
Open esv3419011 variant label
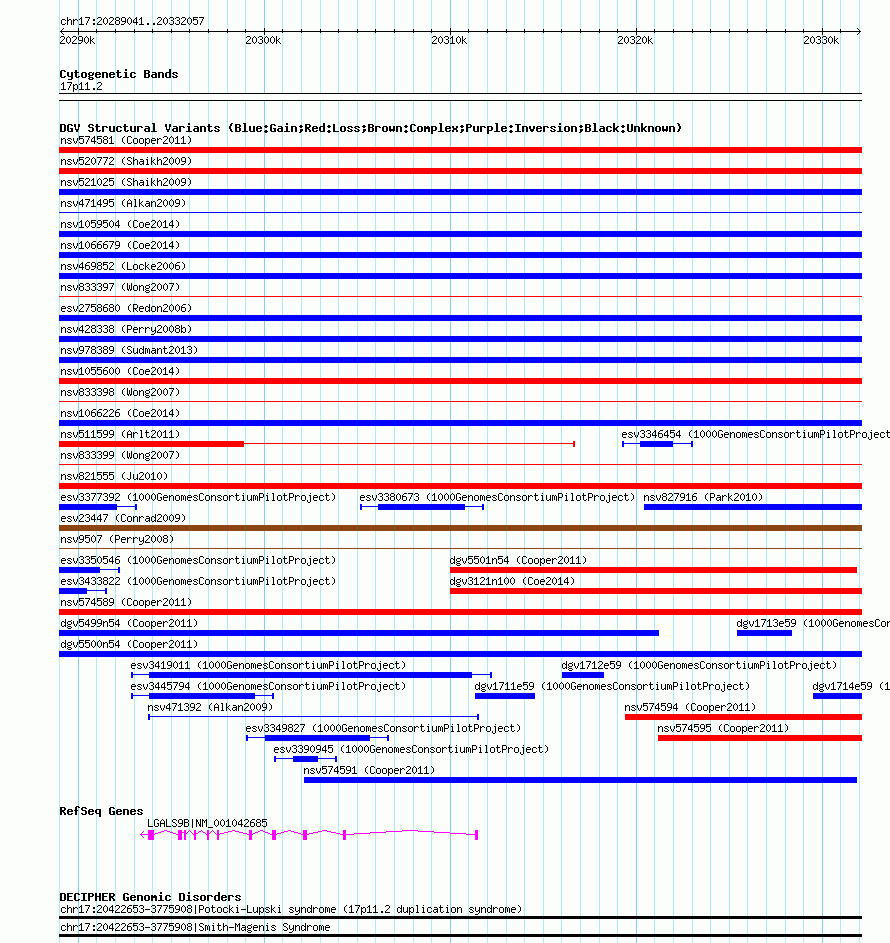[x=268, y=665]
